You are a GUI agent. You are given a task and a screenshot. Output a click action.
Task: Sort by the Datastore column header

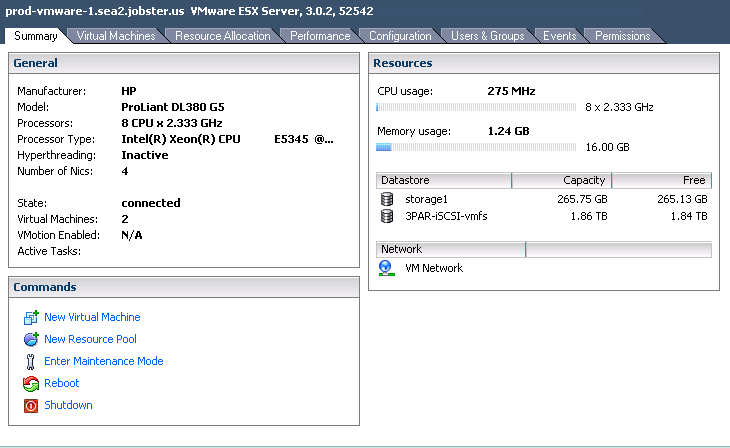coord(444,180)
